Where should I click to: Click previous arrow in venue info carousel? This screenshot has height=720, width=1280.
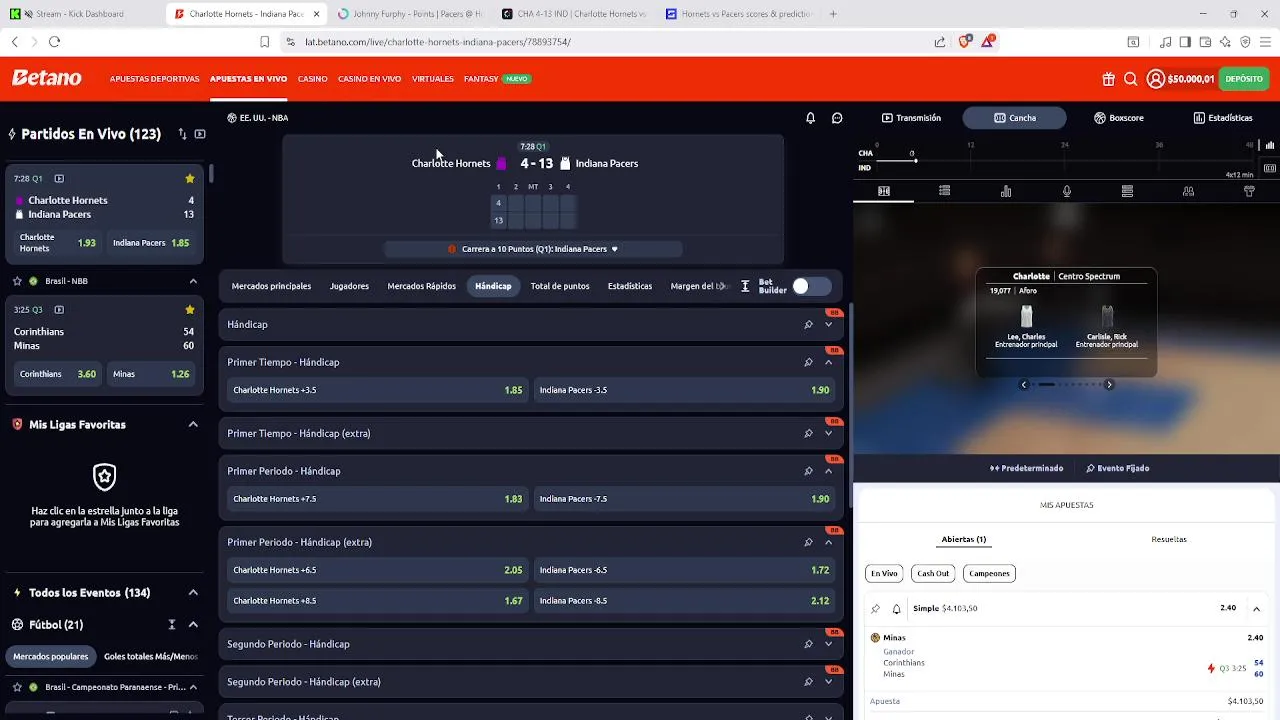point(1024,385)
